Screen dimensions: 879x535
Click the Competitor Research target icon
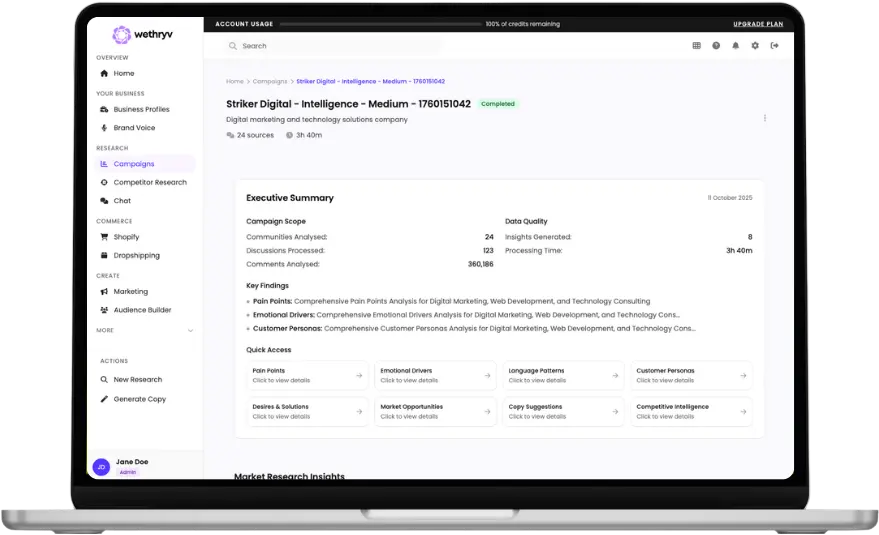(x=104, y=182)
